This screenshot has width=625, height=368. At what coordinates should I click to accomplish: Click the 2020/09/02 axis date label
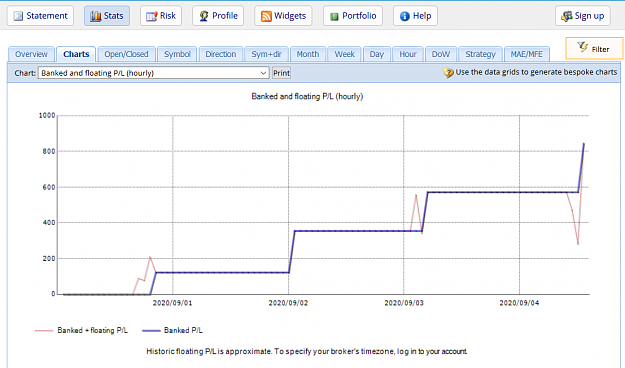click(x=288, y=303)
